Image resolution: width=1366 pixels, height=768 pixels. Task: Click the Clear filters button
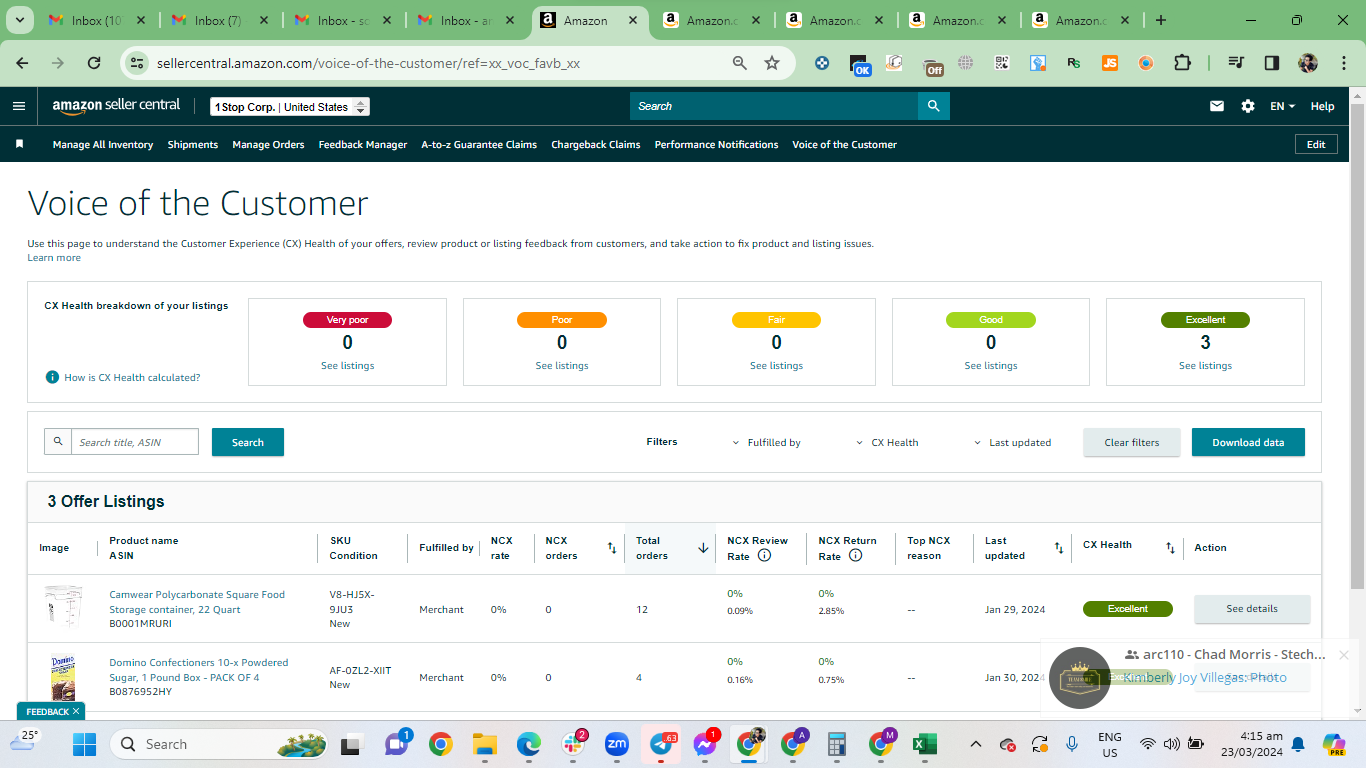pos(1132,442)
